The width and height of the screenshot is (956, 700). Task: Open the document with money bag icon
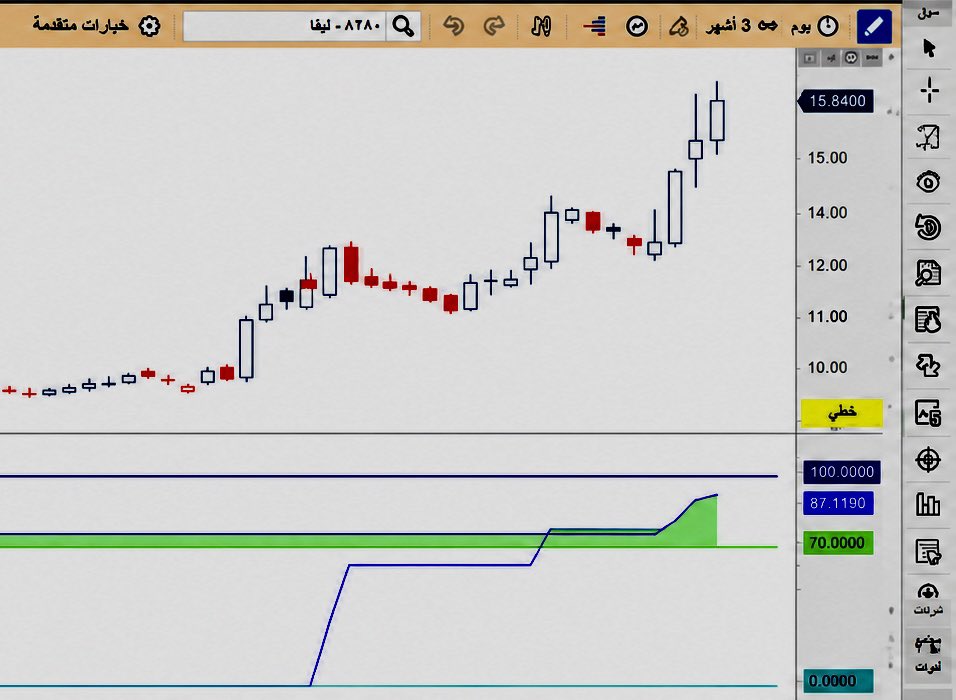928,320
